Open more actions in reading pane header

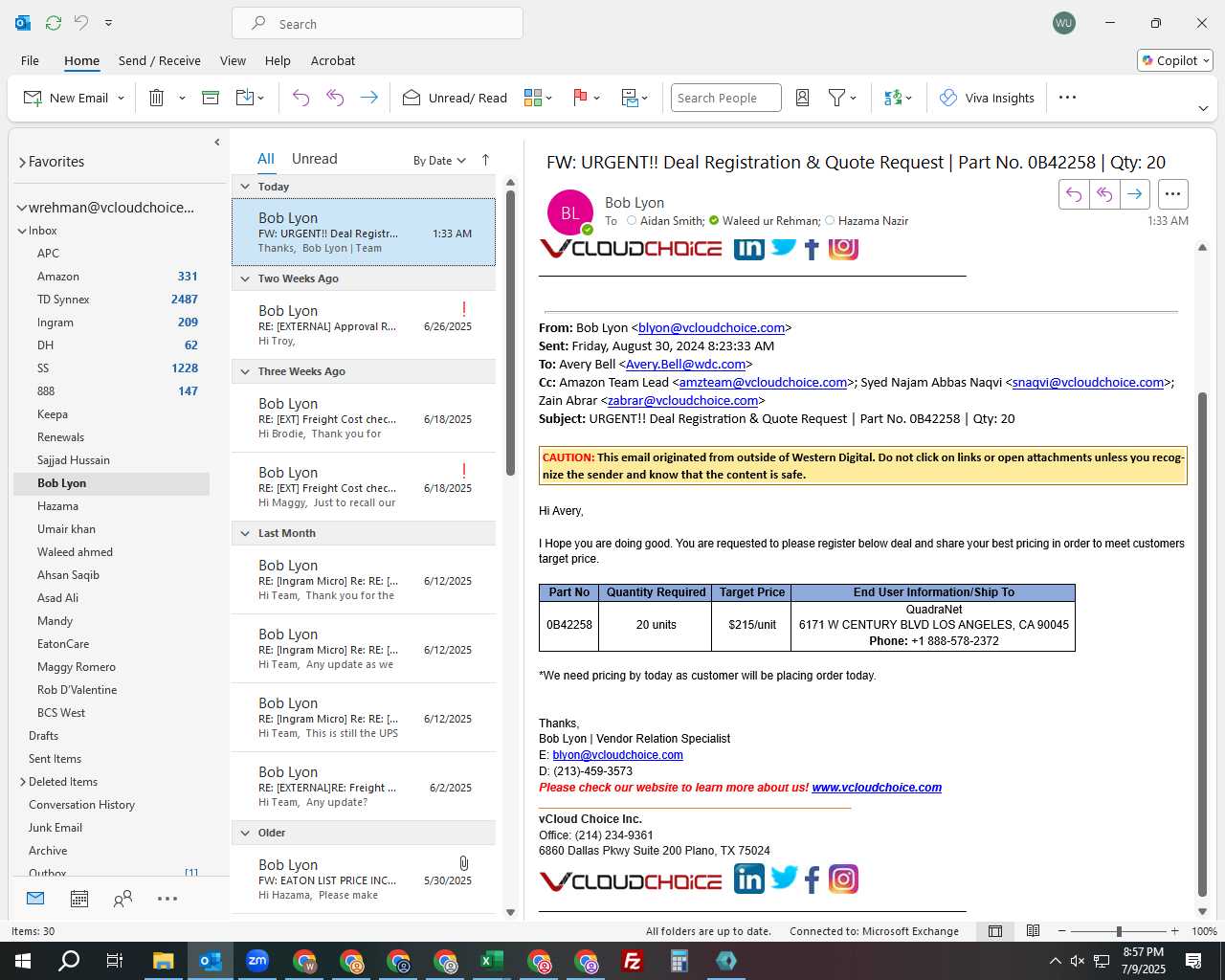tap(1172, 194)
